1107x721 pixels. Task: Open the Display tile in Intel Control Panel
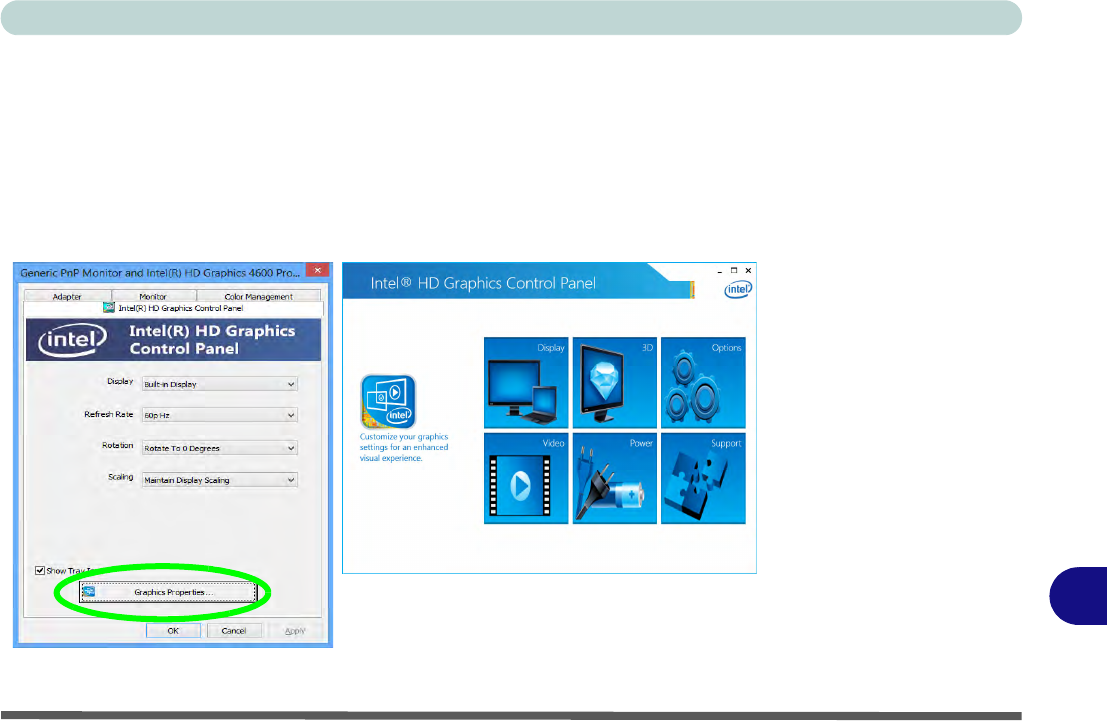tap(526, 383)
